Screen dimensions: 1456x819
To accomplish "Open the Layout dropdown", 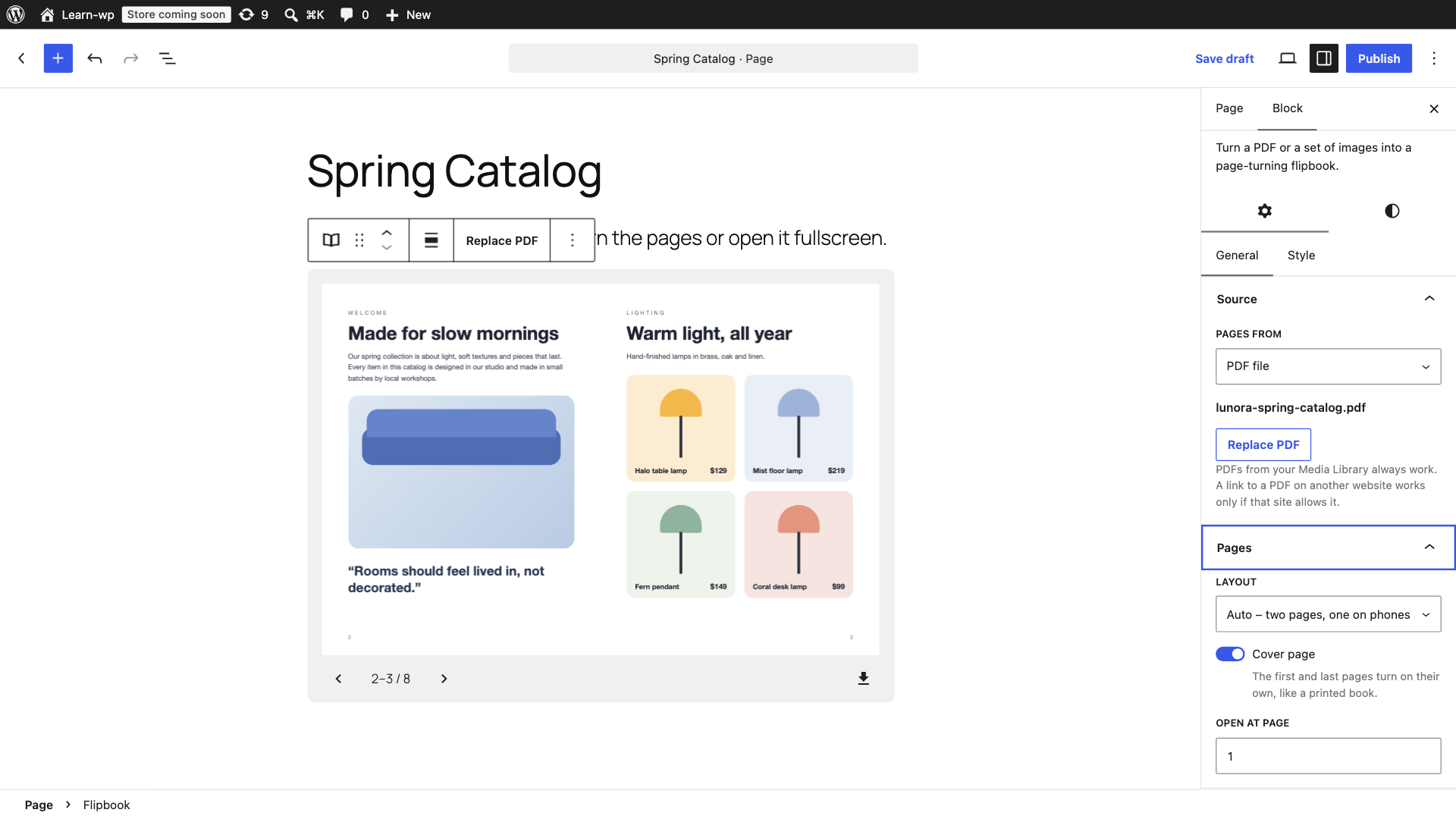I will [x=1329, y=614].
